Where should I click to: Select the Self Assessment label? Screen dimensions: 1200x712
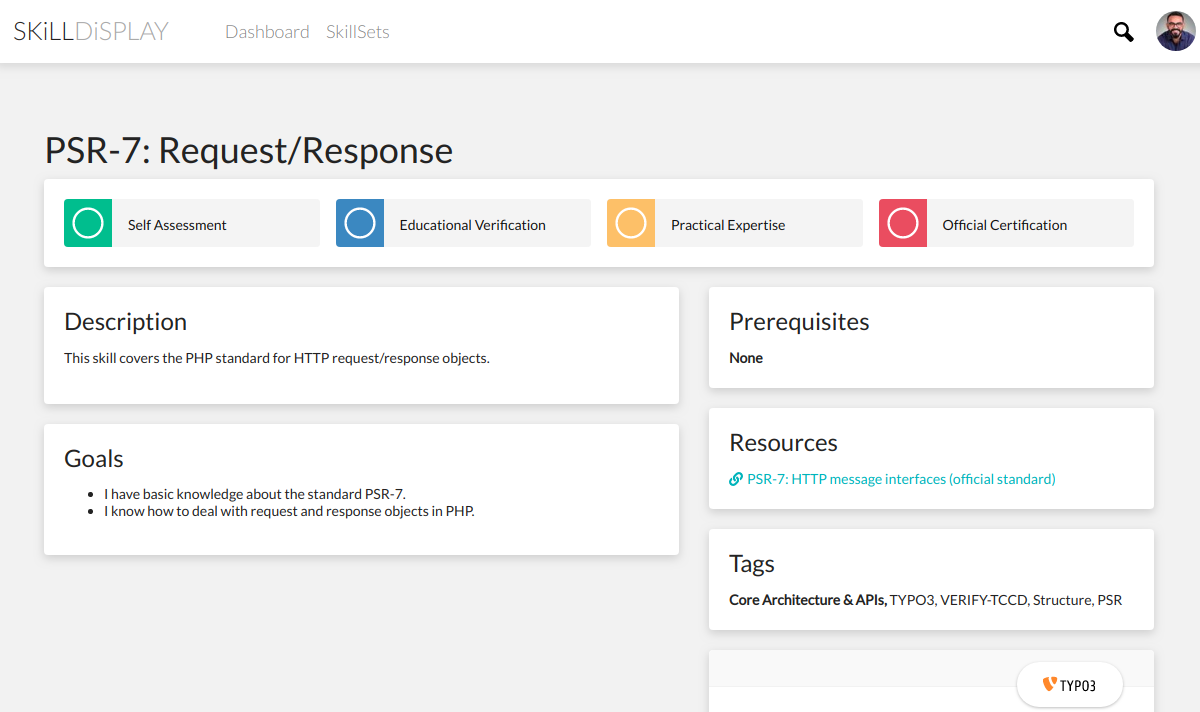click(177, 225)
